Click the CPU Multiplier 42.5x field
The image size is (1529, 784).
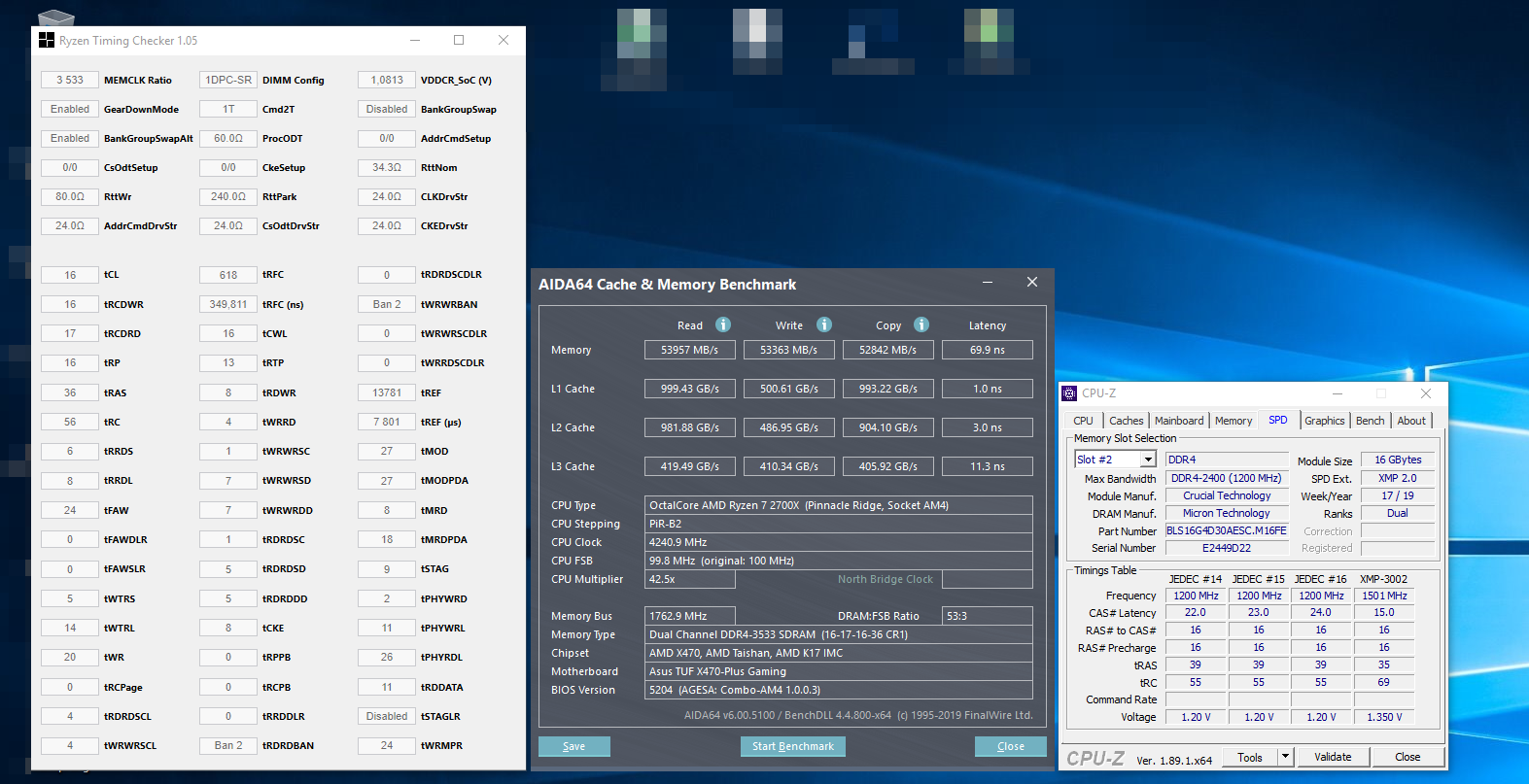click(690, 579)
